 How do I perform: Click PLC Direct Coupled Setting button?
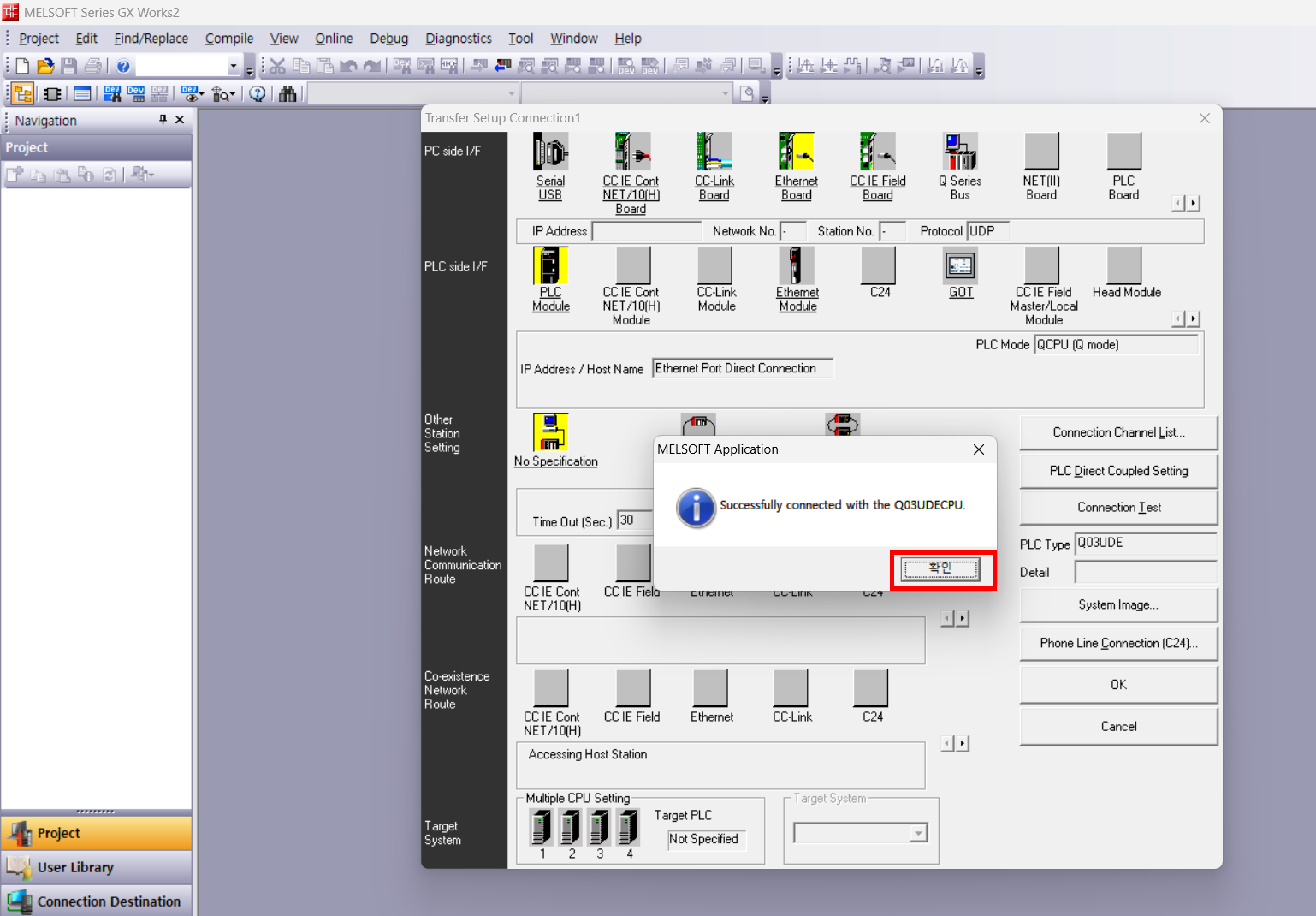coord(1118,471)
